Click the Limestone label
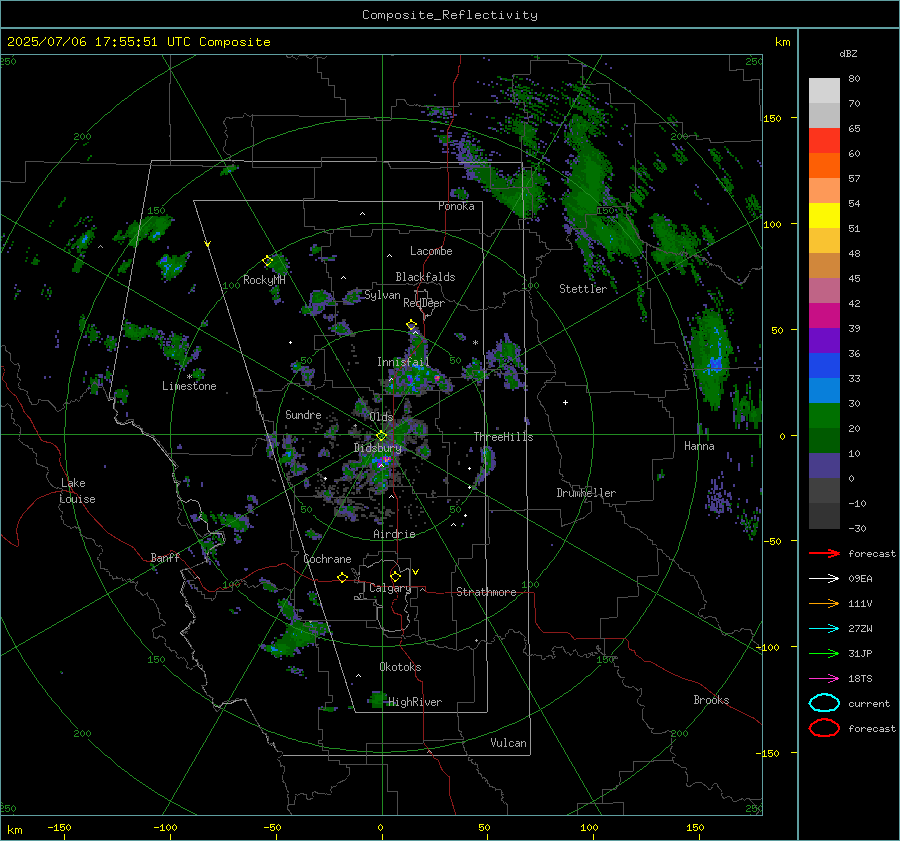Image resolution: width=900 pixels, height=841 pixels. tap(189, 386)
